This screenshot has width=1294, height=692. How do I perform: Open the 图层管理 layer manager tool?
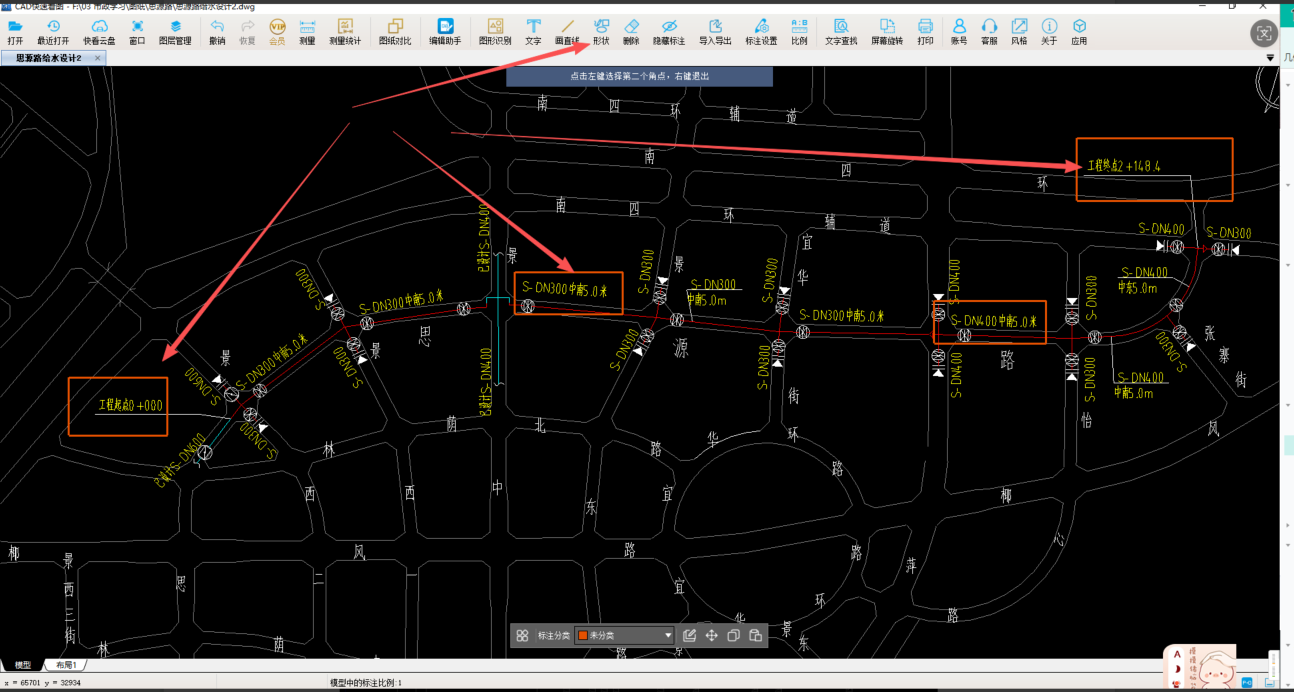(x=175, y=32)
